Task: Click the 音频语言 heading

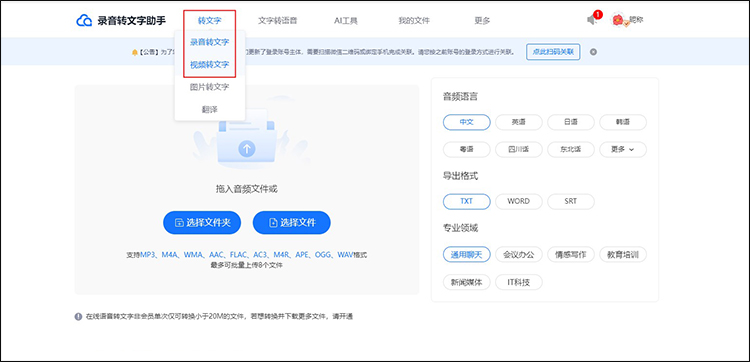Action: [460, 97]
